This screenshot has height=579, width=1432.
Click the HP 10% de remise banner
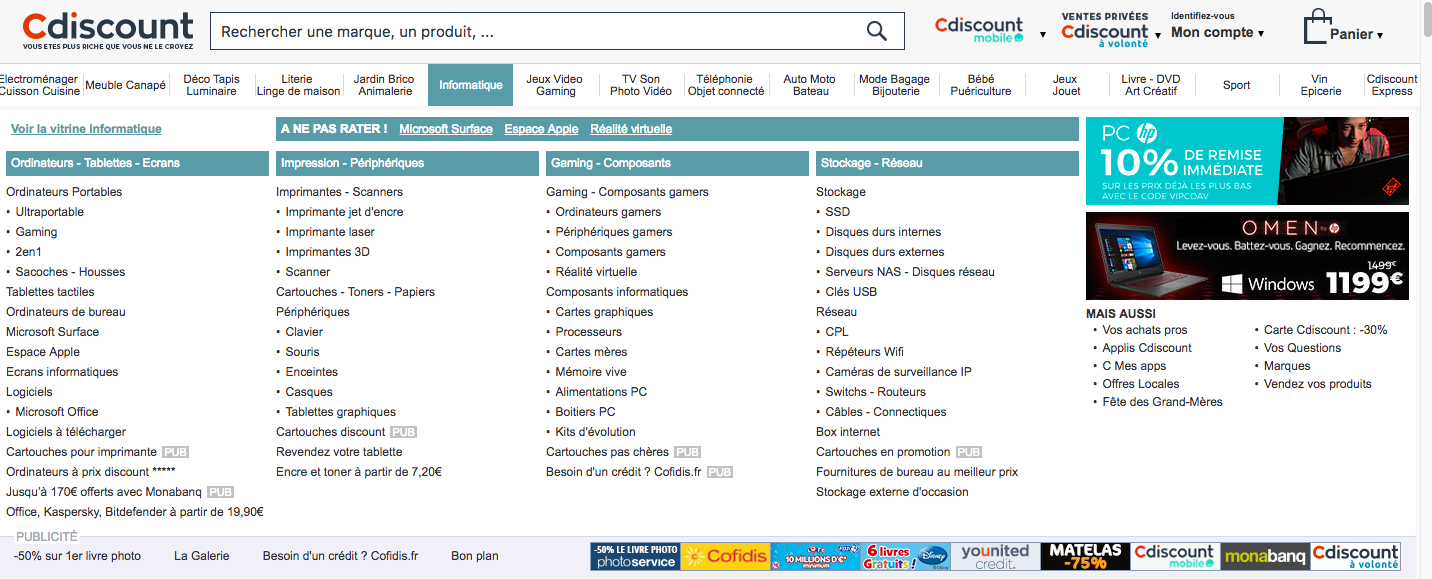point(1247,161)
